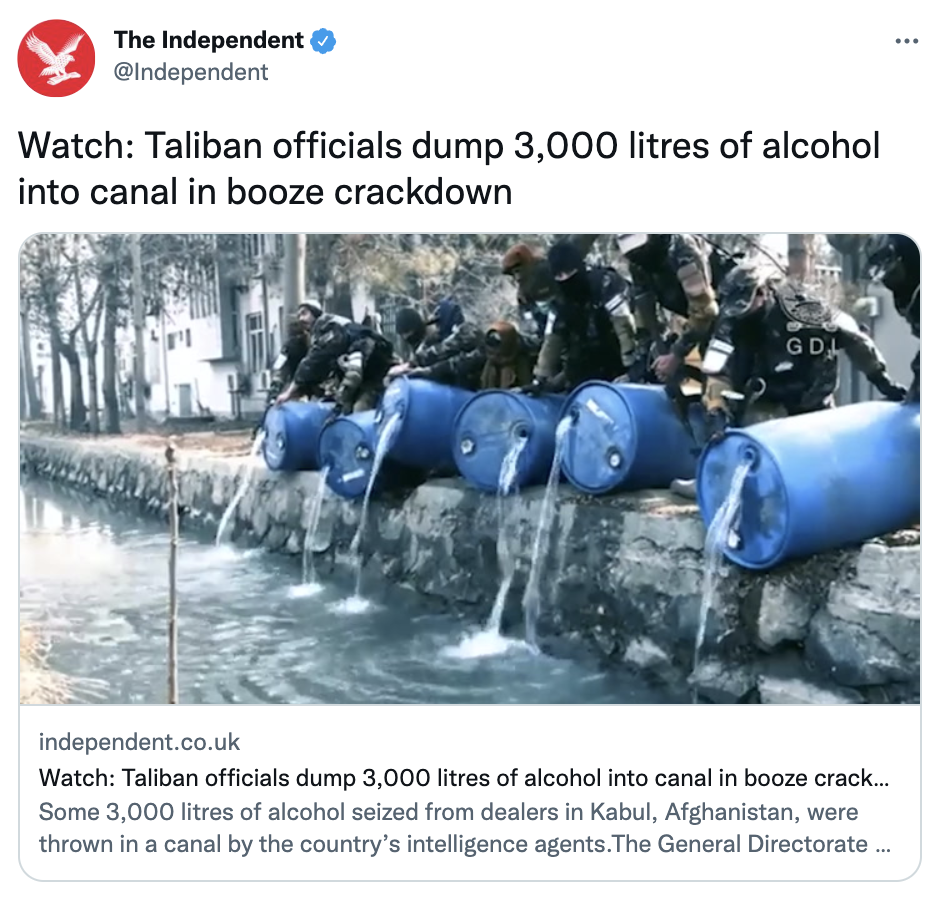934x900 pixels.
Task: Open The Independent's eagle profile avatar
Action: point(56,58)
